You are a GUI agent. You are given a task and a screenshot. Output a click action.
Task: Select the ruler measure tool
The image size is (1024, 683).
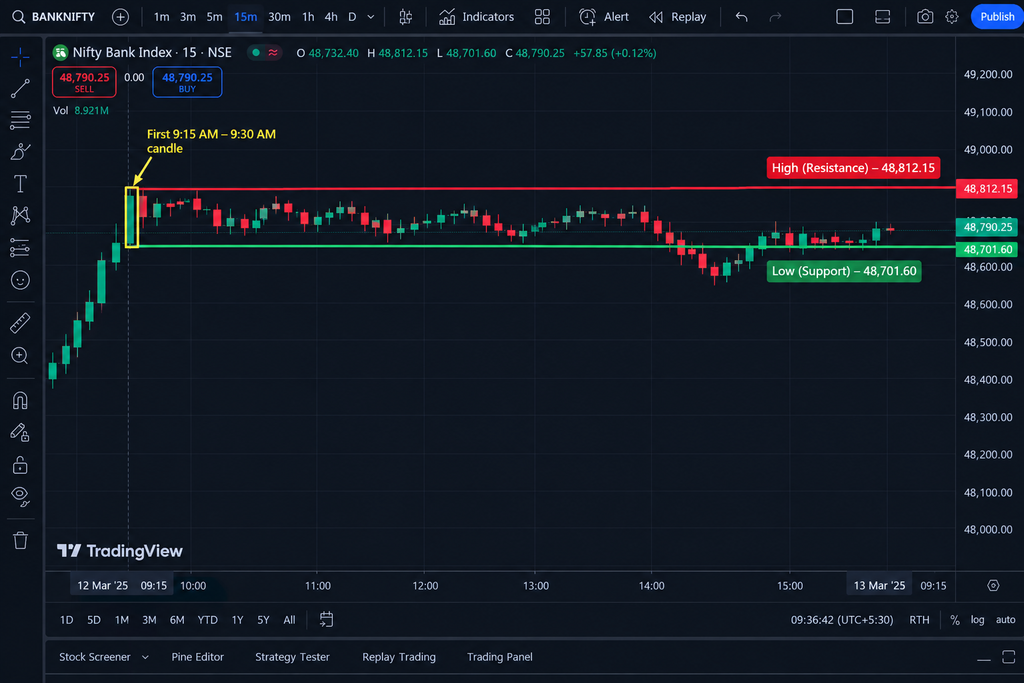[x=20, y=323]
